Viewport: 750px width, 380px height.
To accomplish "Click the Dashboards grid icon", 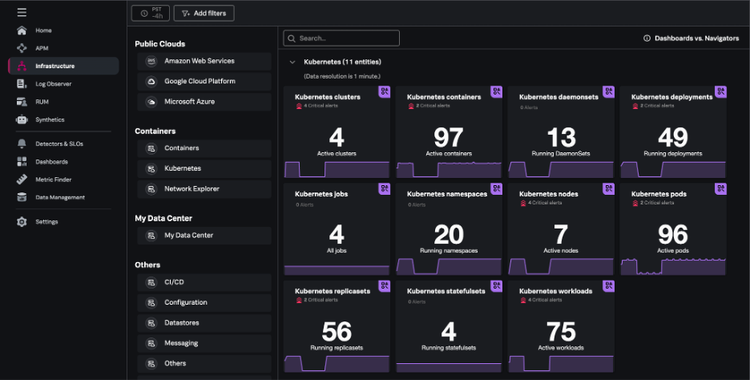I will (22, 162).
